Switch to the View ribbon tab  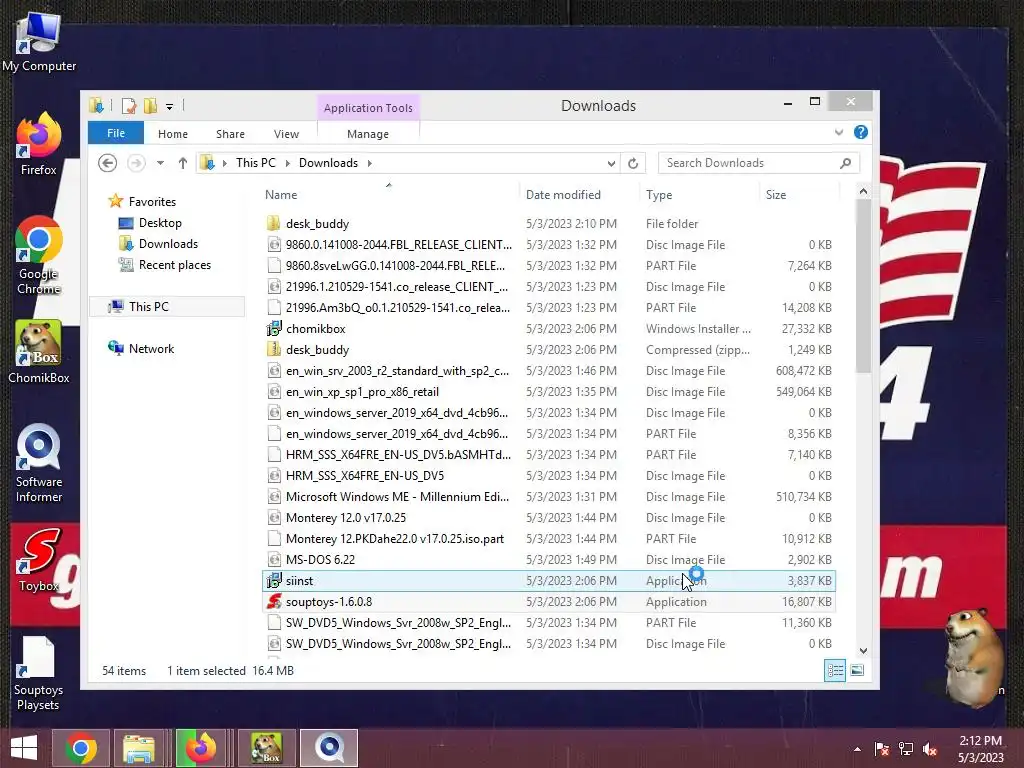[286, 134]
